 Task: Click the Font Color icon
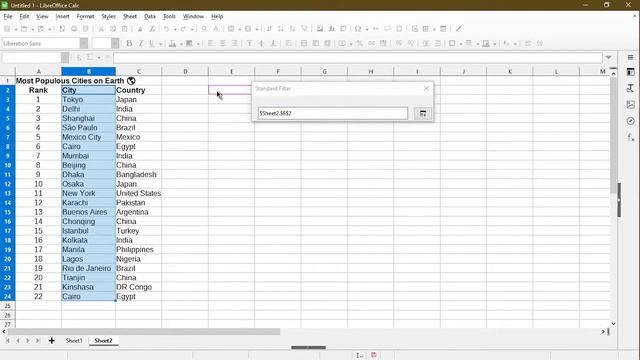point(172,43)
